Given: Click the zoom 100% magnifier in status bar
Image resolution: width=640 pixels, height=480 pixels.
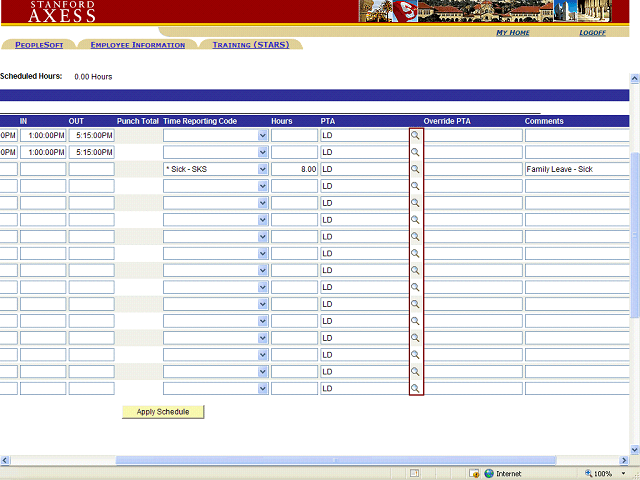Looking at the screenshot, I should pyautogui.click(x=587, y=473).
